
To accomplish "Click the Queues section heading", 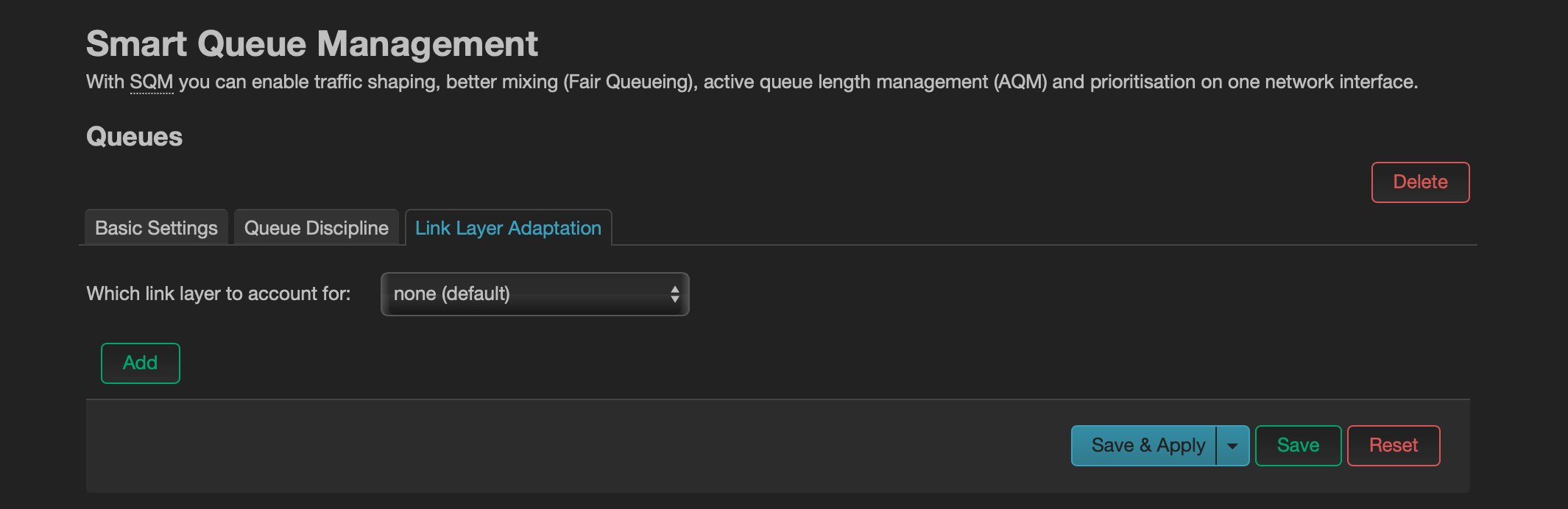I will (134, 137).
